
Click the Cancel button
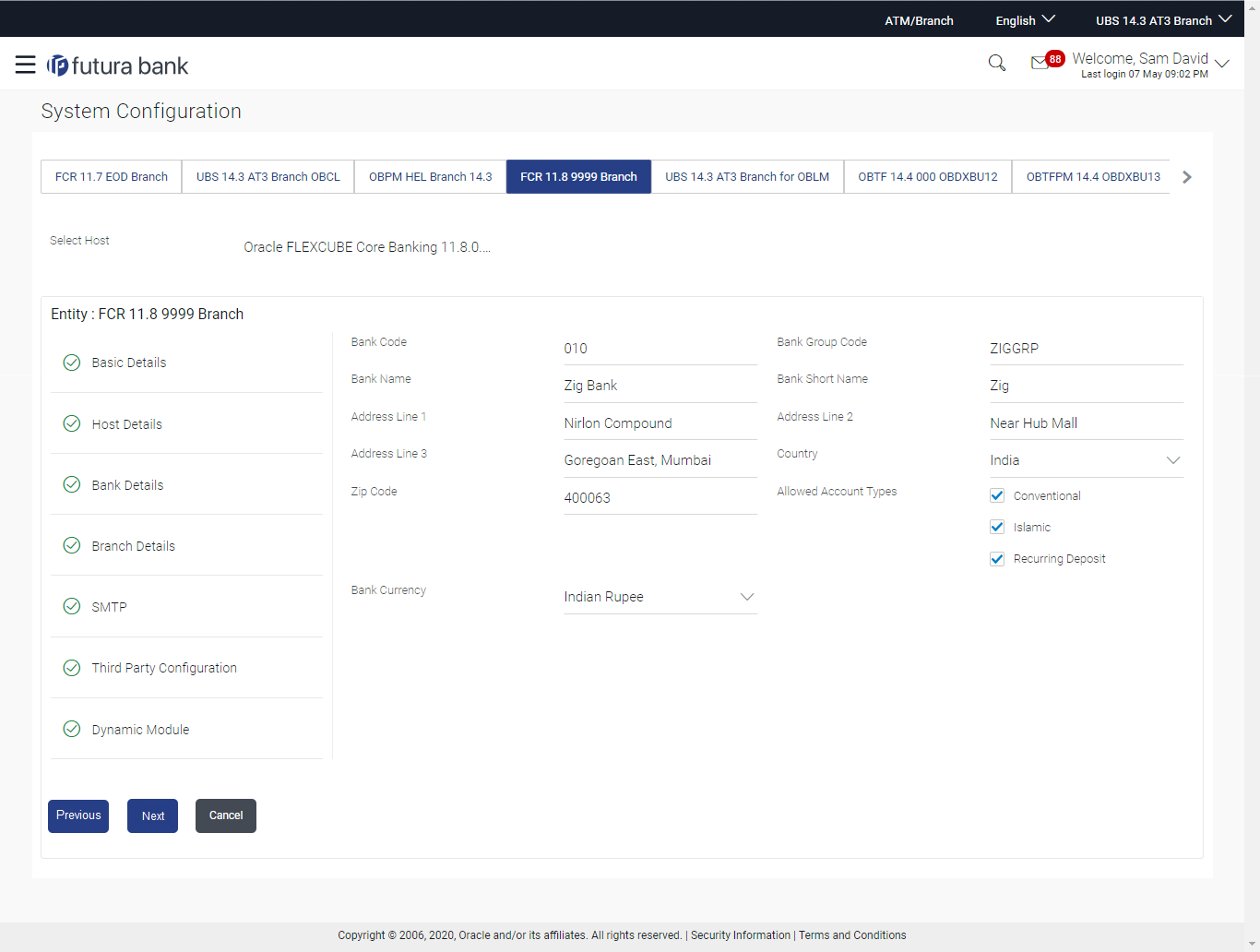point(226,815)
